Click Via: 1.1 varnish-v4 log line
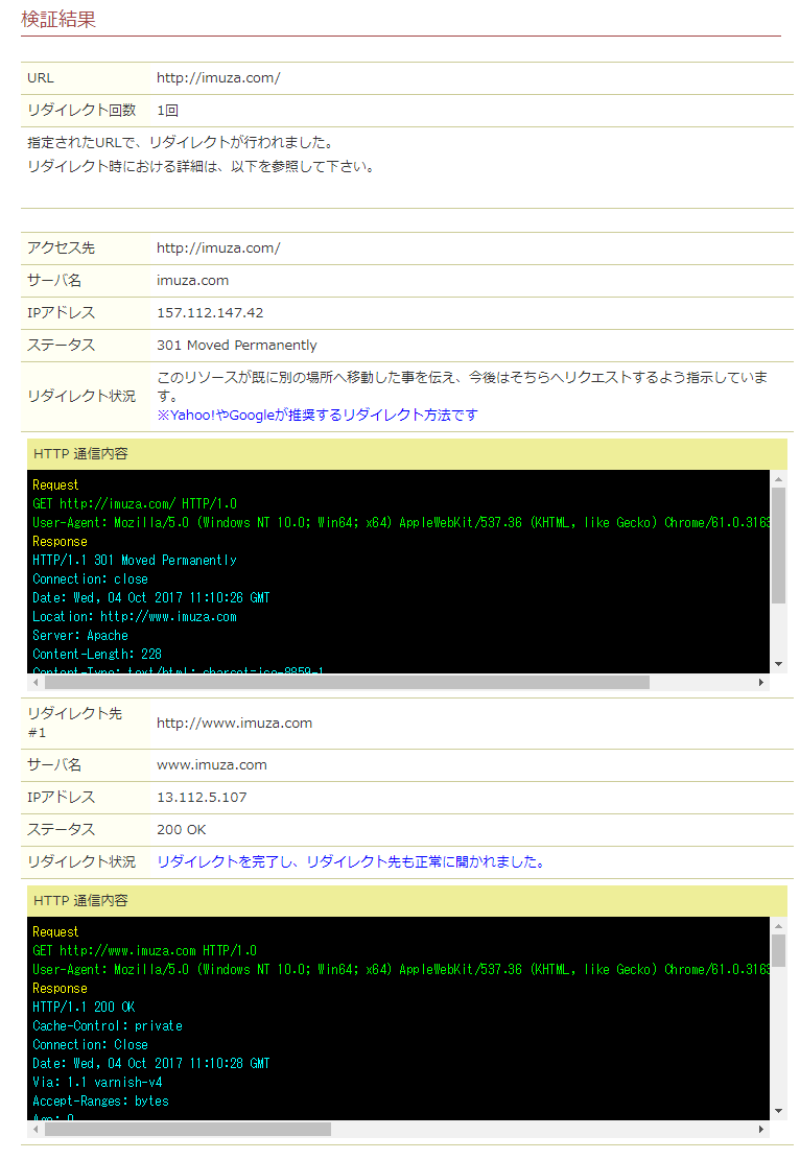The image size is (800, 1160). [97, 1082]
